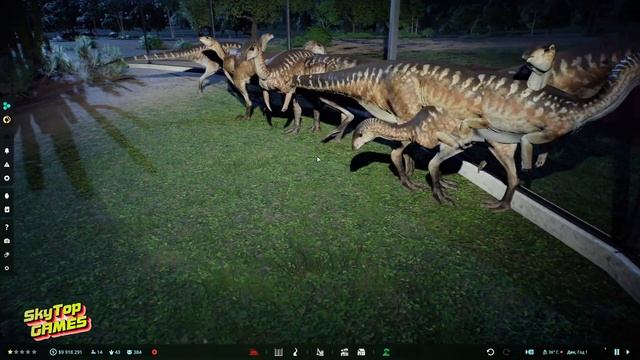The height and width of the screenshot is (360, 640).
Task: Select the red dinosaur tab in build bar
Action: click(253, 352)
